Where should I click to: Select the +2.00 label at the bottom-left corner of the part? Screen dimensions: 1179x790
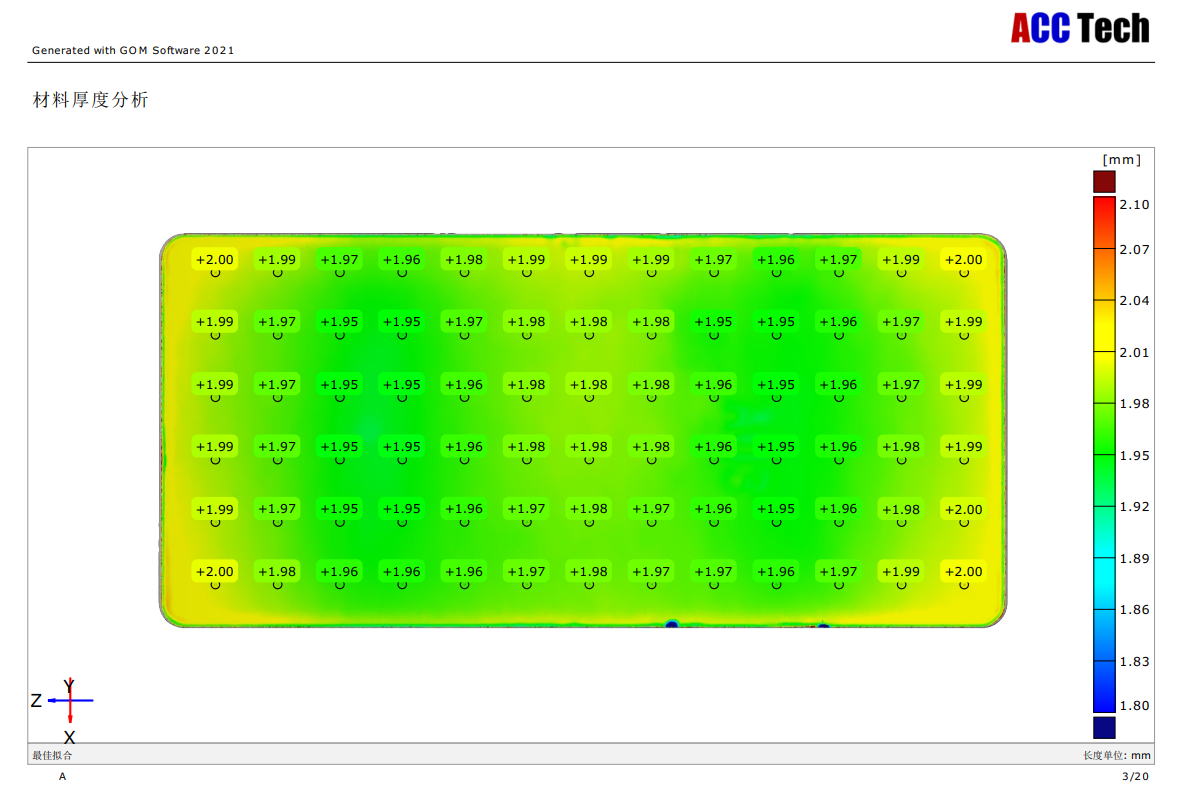click(215, 572)
